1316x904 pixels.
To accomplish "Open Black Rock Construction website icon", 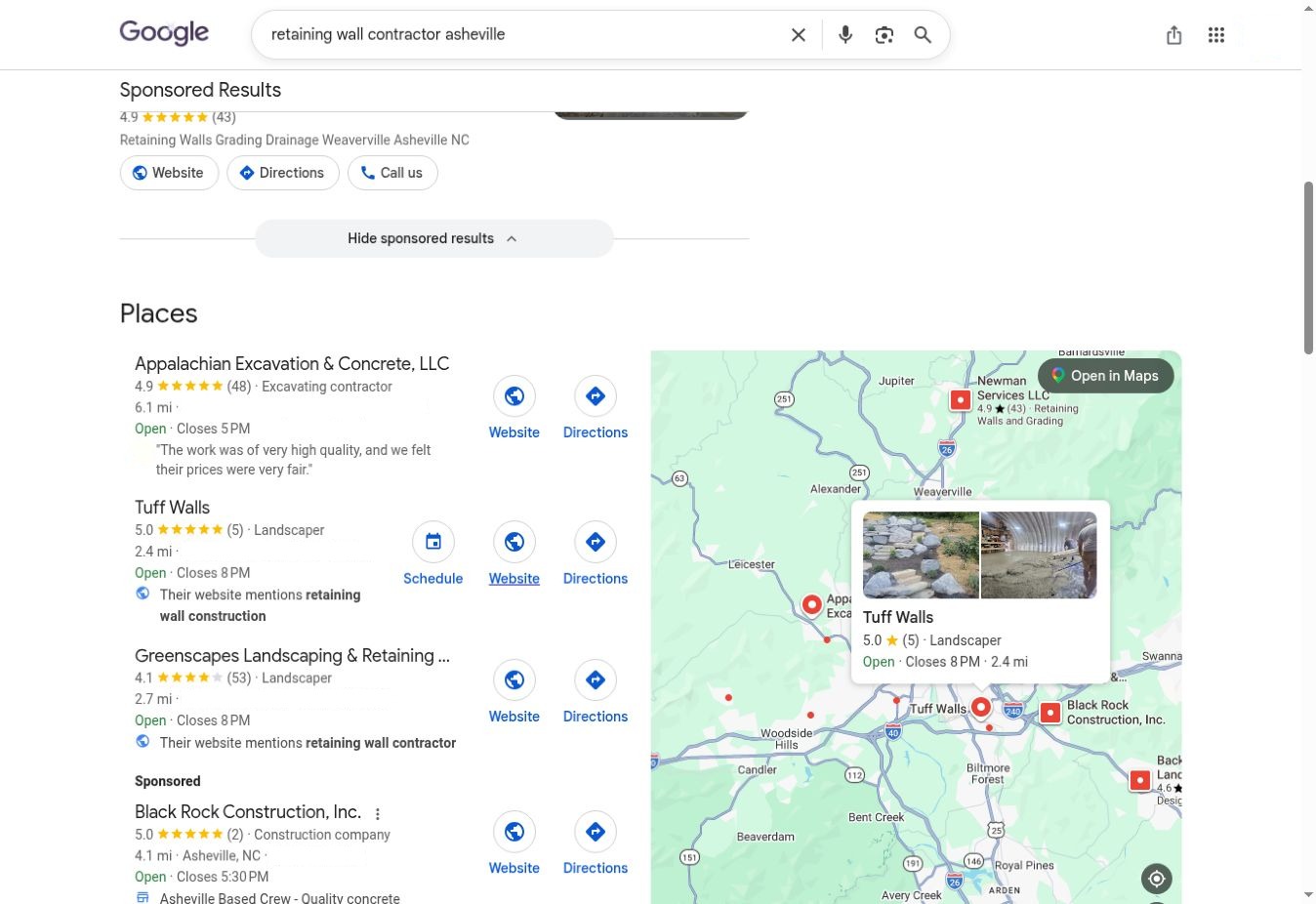I will pos(514,832).
